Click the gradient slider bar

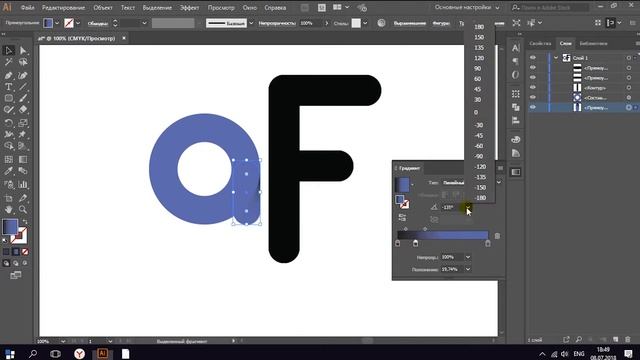point(443,236)
